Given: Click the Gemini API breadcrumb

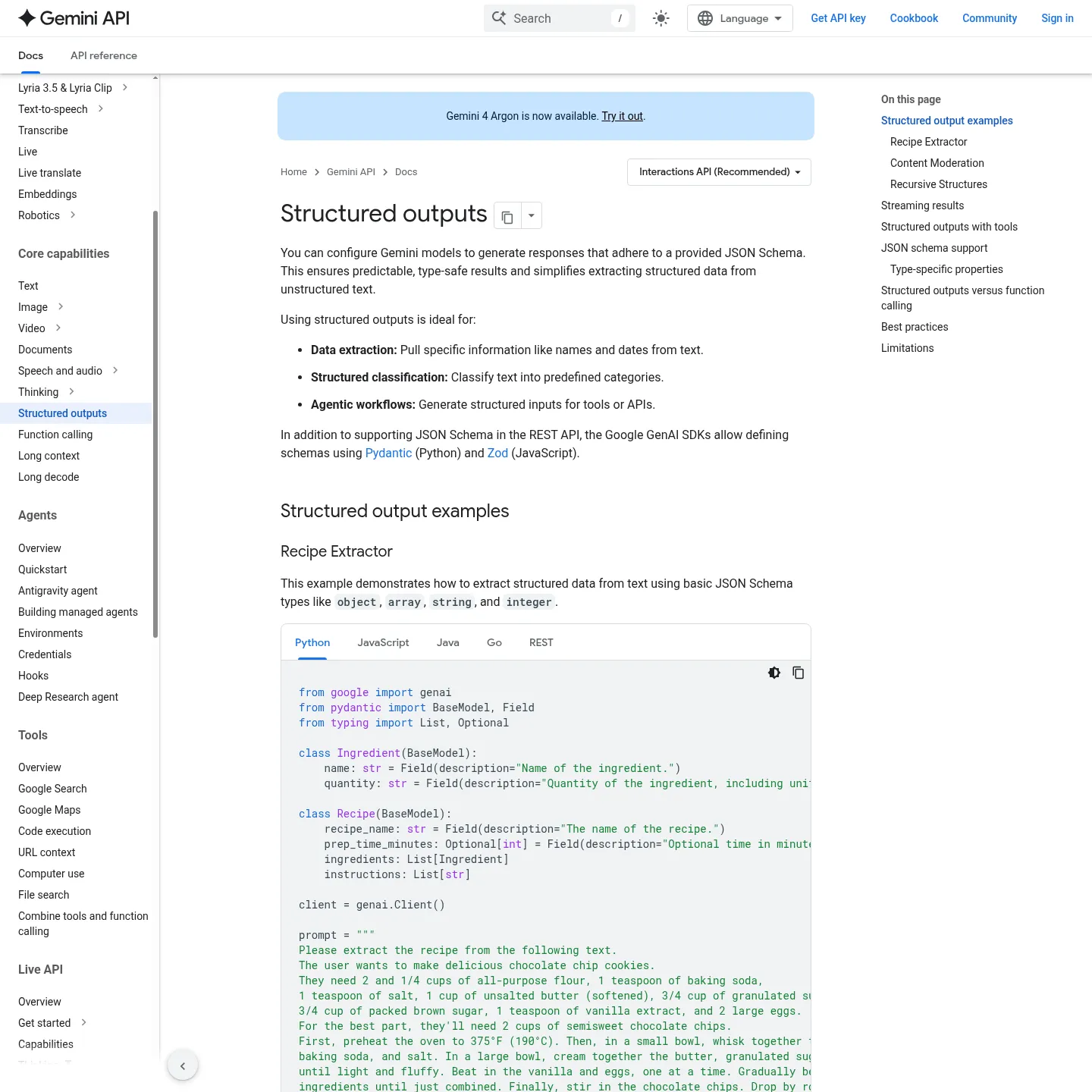Looking at the screenshot, I should [x=351, y=172].
